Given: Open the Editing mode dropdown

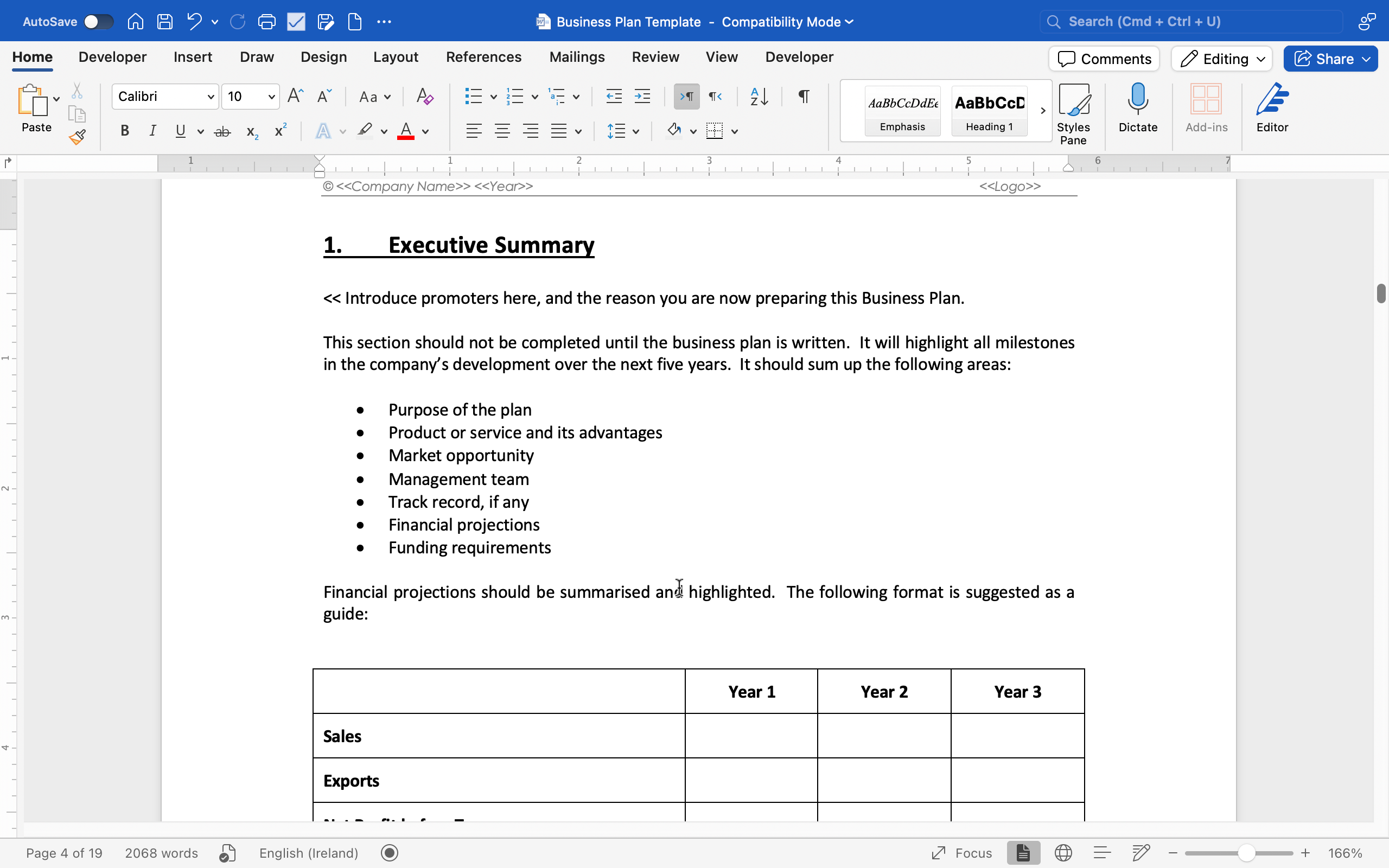Looking at the screenshot, I should [1221, 59].
